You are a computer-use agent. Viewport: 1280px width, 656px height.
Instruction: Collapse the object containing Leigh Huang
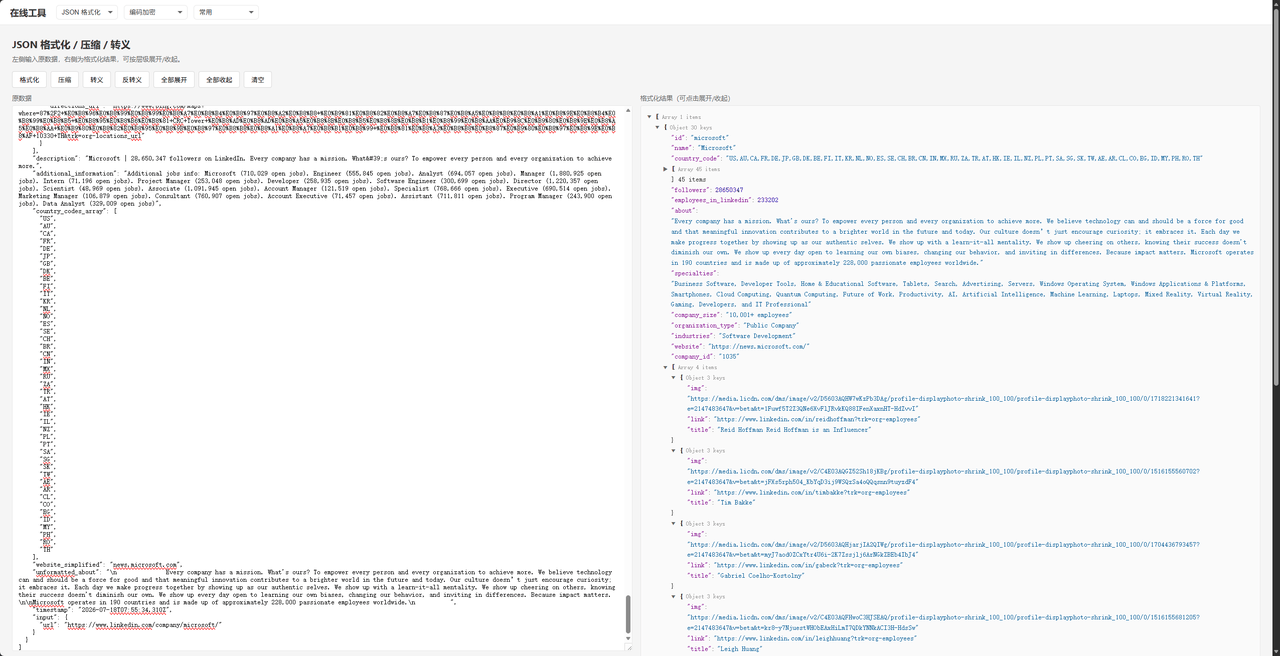coord(674,596)
